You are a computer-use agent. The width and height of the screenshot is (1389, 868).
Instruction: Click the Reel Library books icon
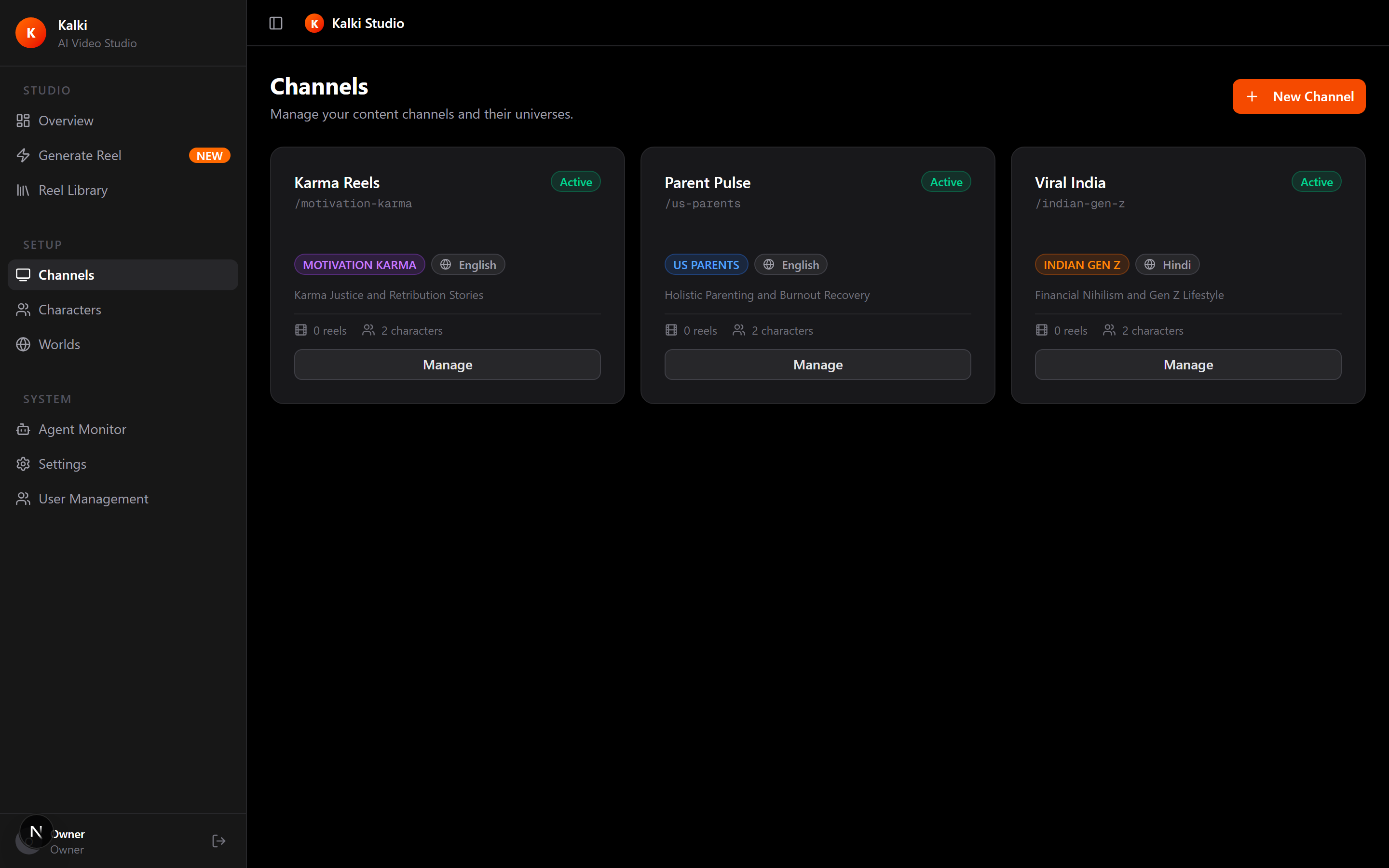23,190
